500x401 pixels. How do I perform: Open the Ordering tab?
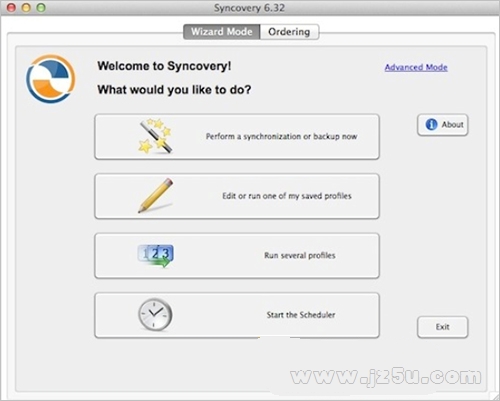pyautogui.click(x=289, y=32)
